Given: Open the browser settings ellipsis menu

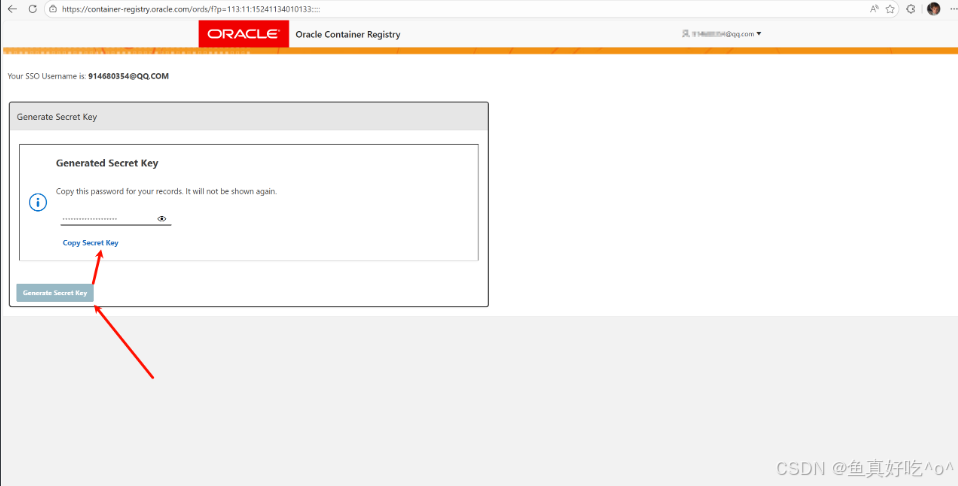Looking at the screenshot, I should (953, 9).
